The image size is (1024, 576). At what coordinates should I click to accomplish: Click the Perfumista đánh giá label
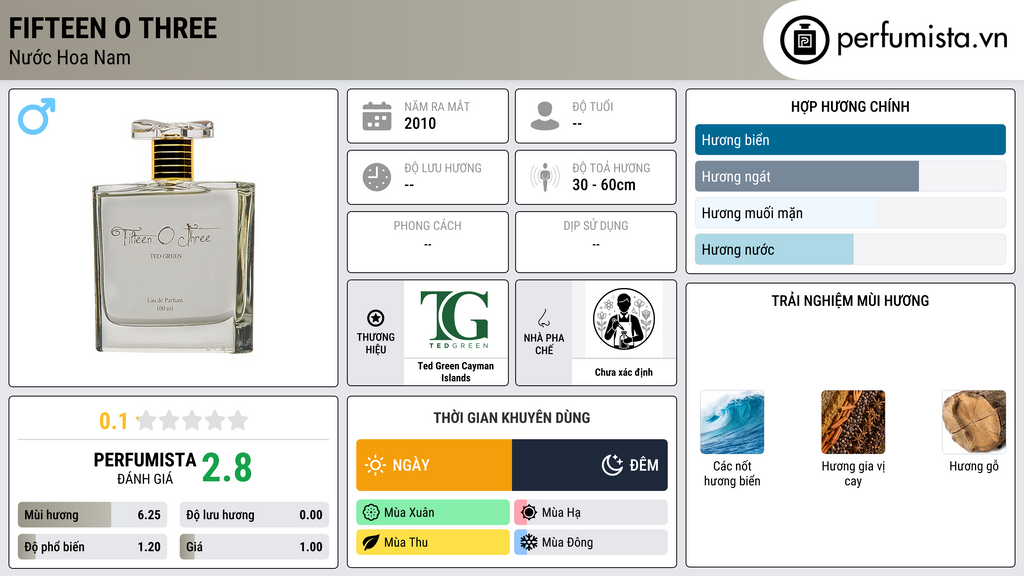(x=144, y=468)
